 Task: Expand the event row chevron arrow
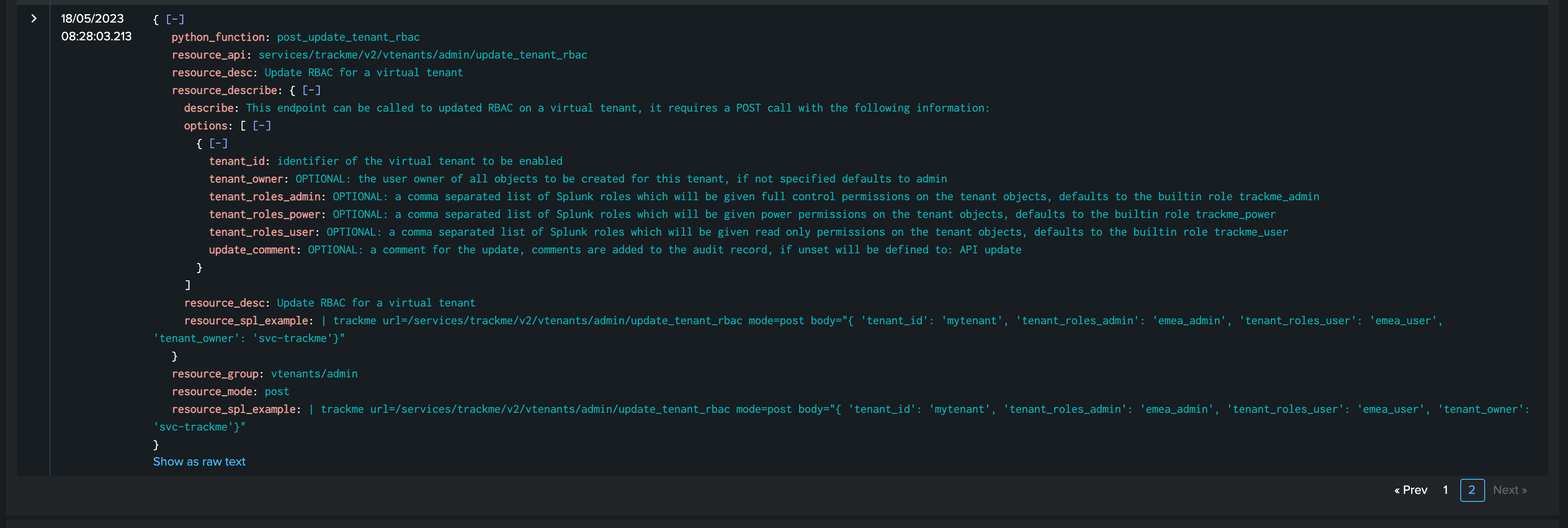pos(34,19)
